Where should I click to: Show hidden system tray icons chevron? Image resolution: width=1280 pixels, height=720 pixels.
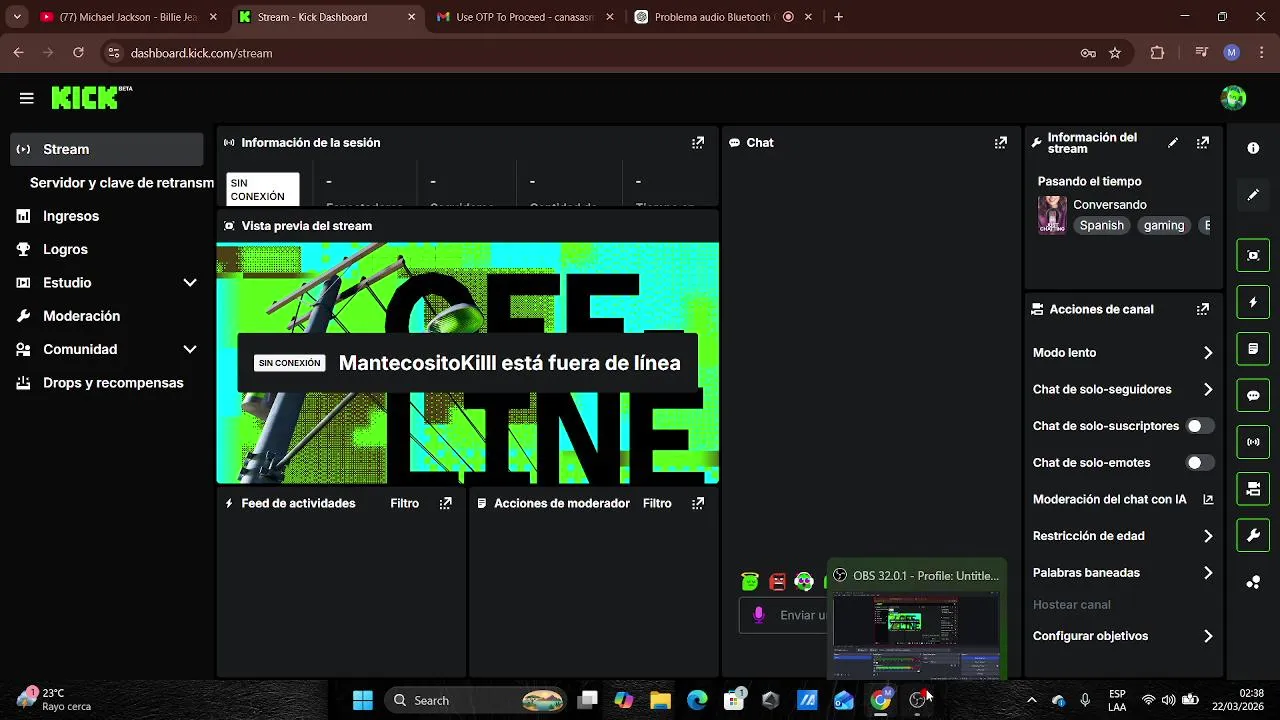click(x=1032, y=700)
